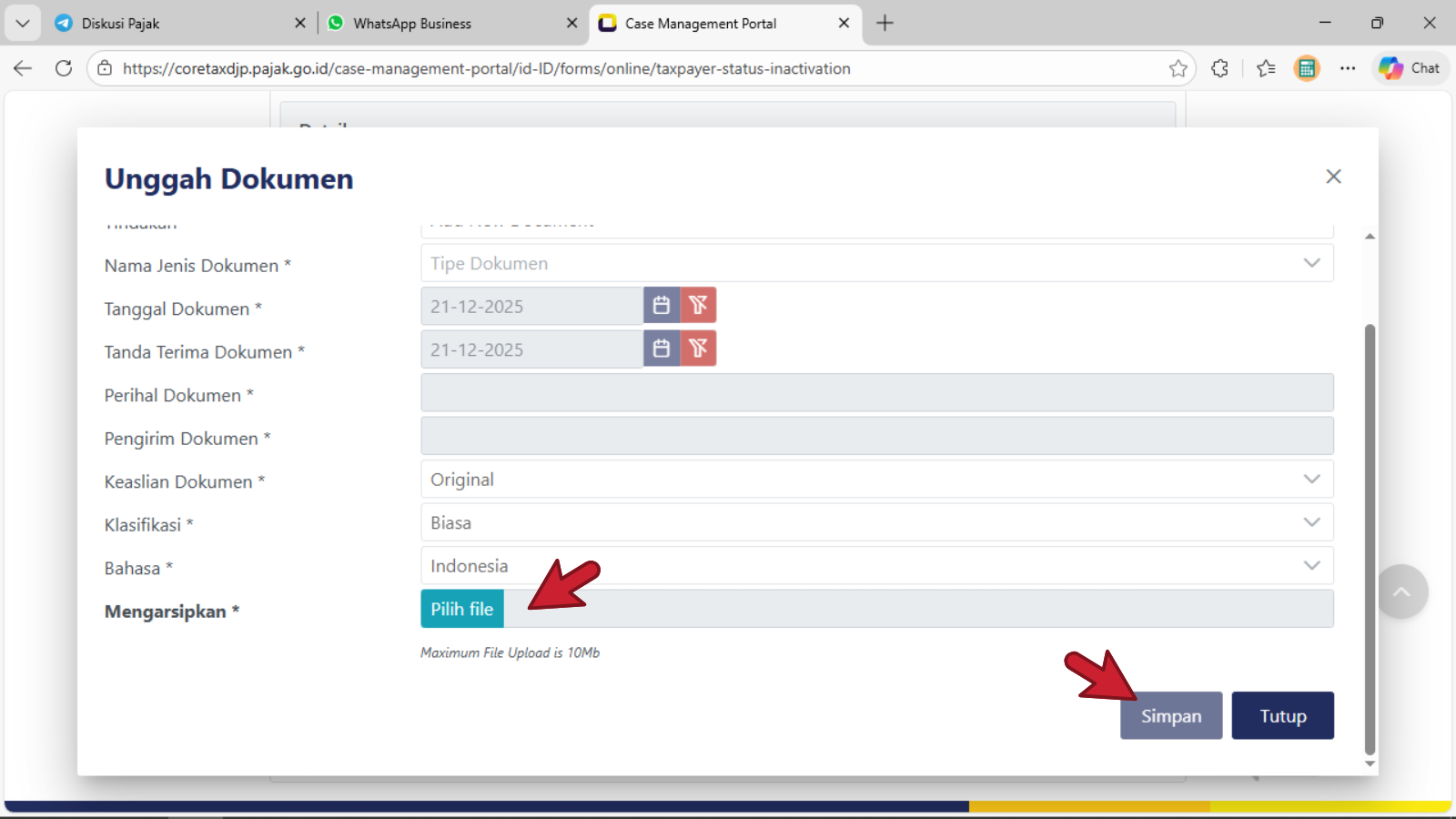Refresh the current browser page
Viewport: 1456px width, 819px height.
[64, 68]
